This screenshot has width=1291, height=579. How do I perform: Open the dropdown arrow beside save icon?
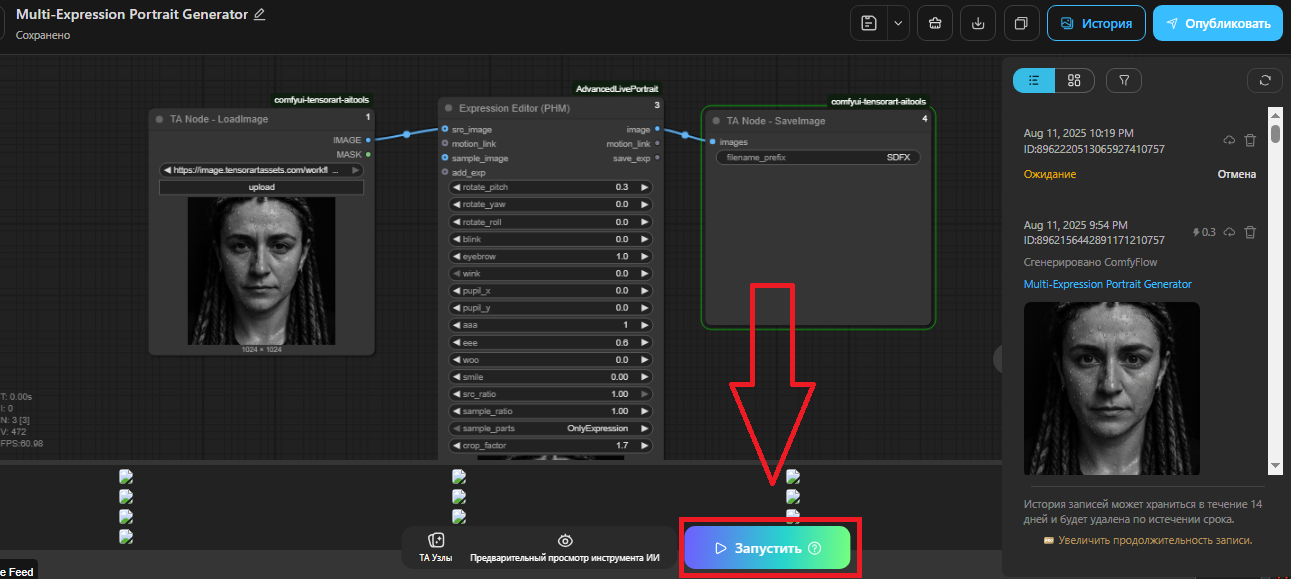click(897, 23)
